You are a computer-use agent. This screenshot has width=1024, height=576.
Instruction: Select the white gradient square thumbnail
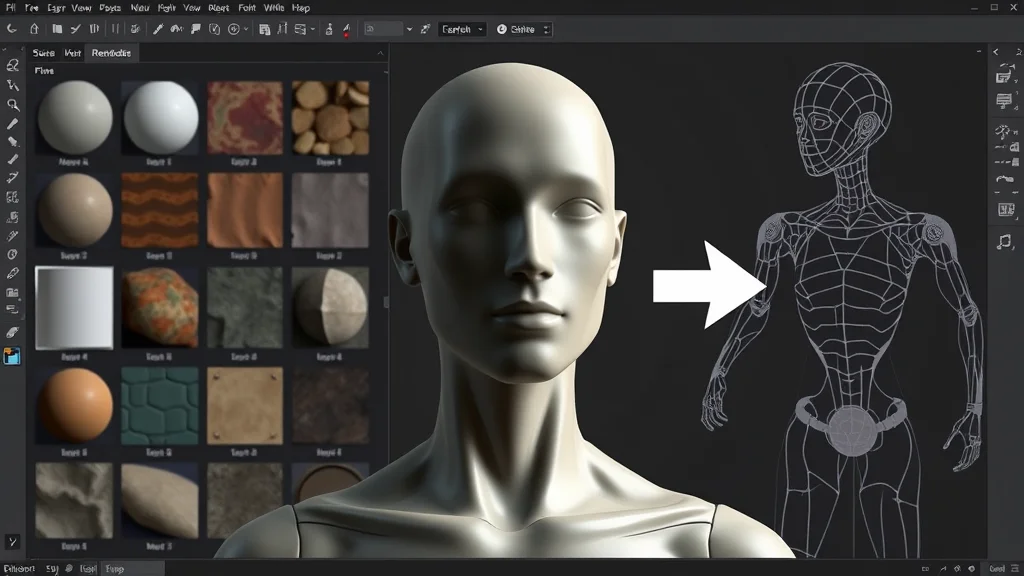pyautogui.click(x=74, y=308)
